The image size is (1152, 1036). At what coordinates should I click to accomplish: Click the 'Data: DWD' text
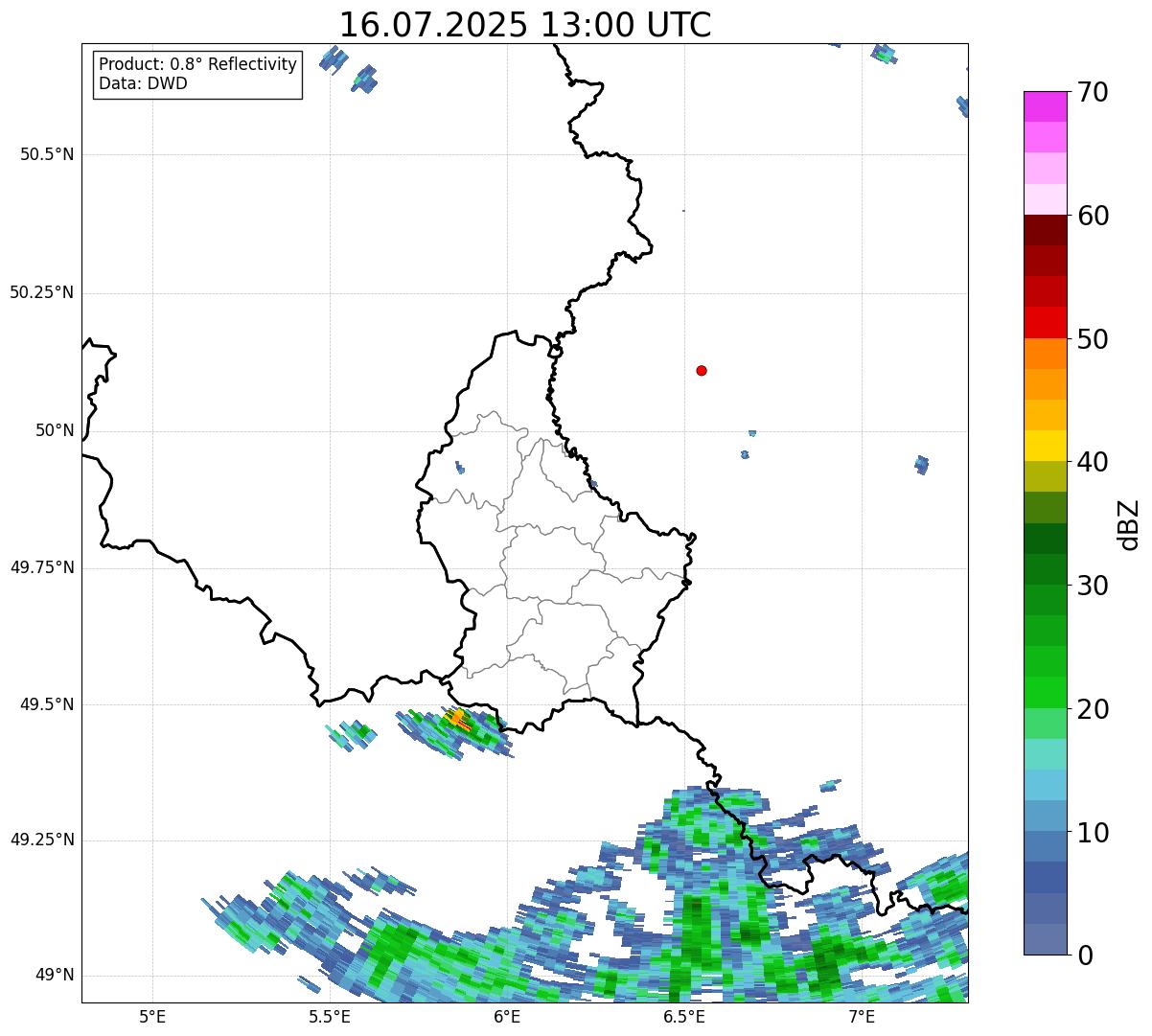pos(143,83)
